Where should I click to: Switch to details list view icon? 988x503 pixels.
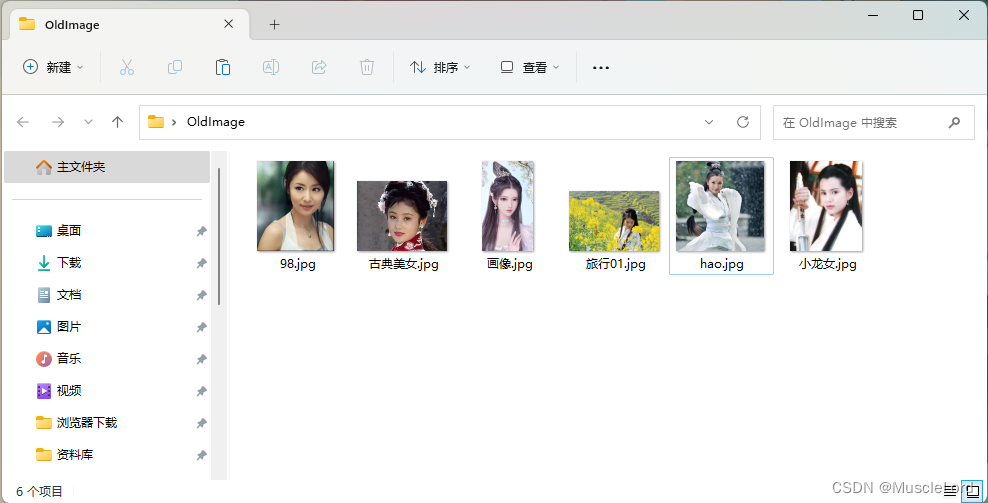(950, 491)
